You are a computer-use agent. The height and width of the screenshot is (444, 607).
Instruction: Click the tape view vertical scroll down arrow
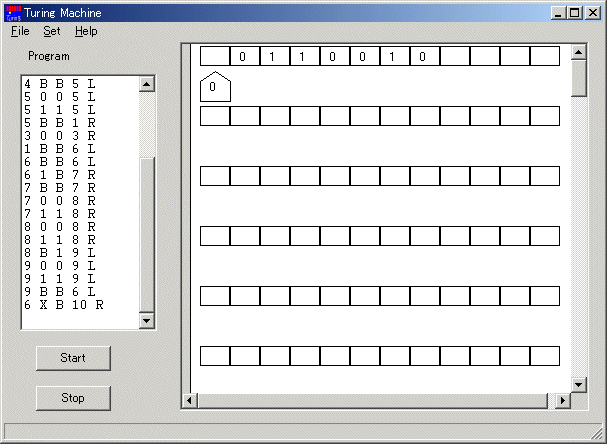tap(579, 384)
